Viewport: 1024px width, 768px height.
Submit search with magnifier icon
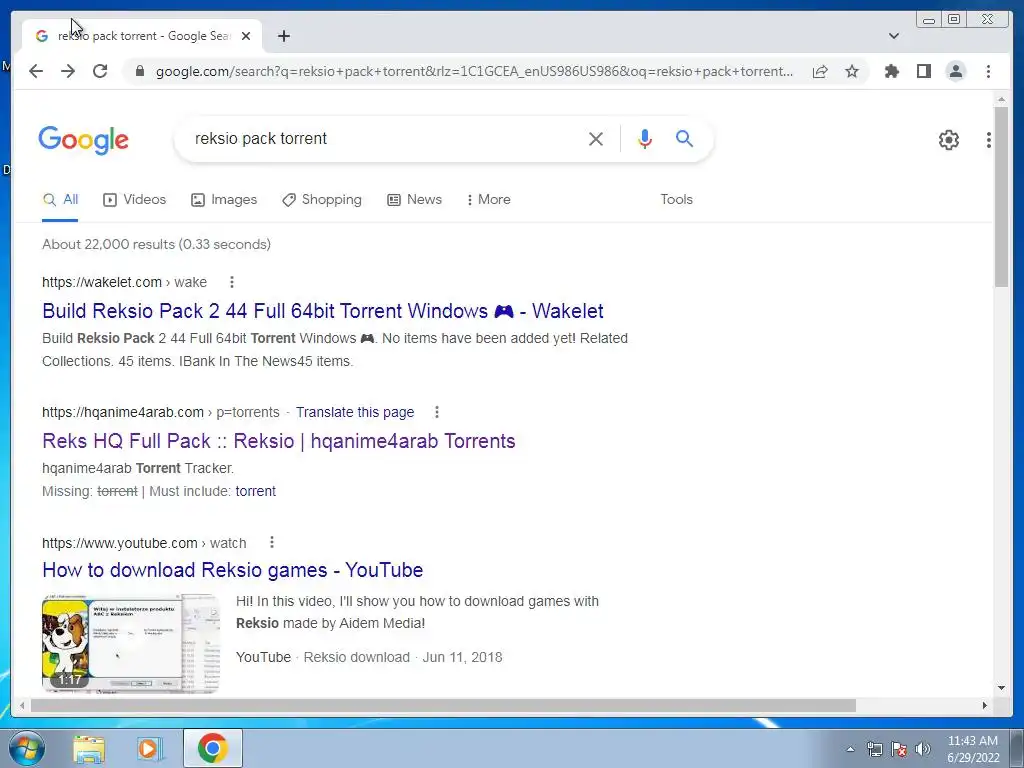coord(684,138)
